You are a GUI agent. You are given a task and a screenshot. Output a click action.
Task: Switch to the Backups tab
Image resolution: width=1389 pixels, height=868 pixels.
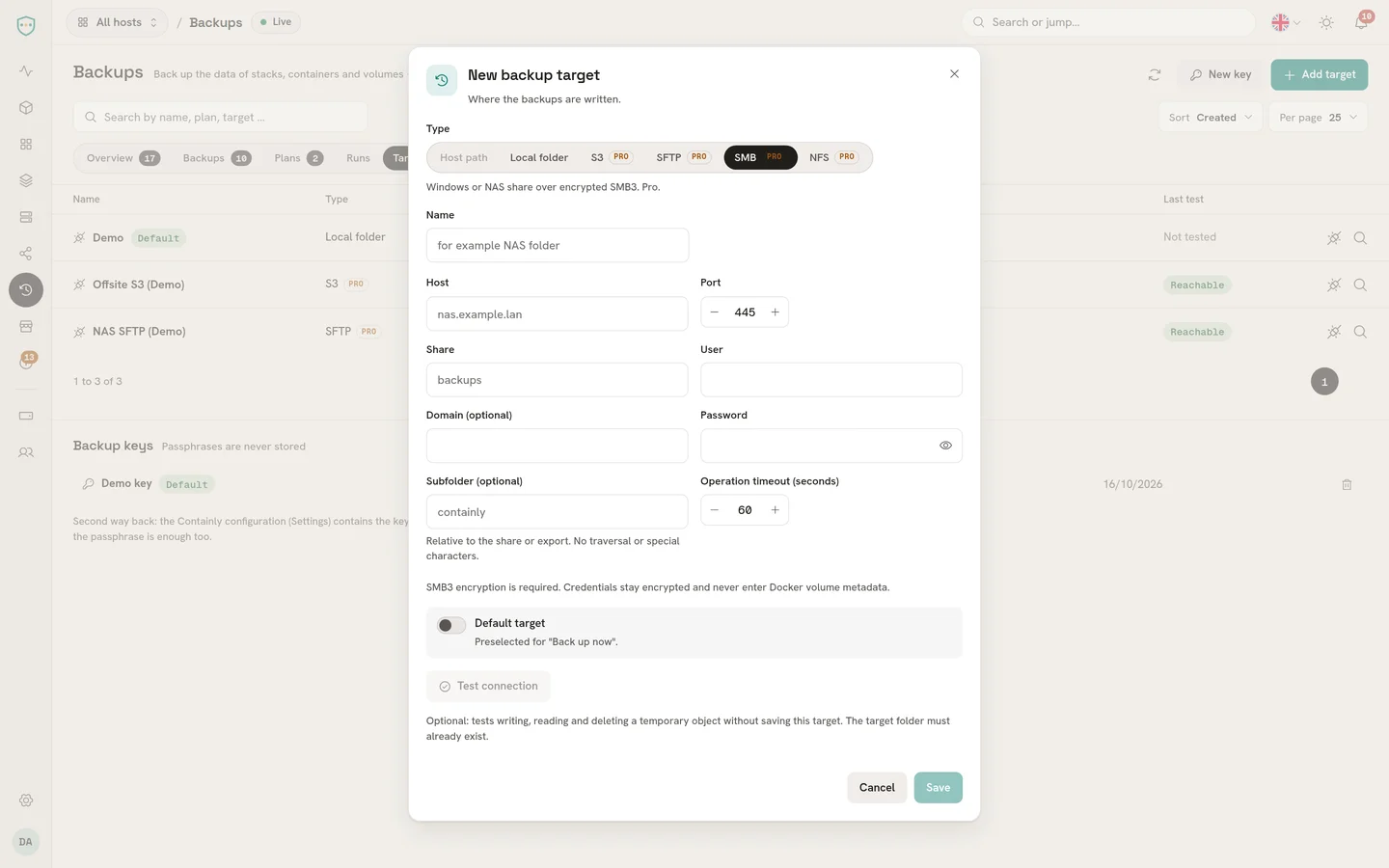[x=217, y=158]
